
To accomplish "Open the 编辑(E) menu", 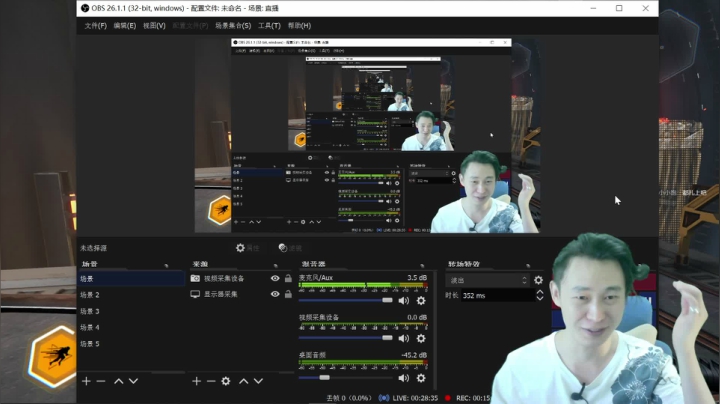I will pyautogui.click(x=124, y=26).
